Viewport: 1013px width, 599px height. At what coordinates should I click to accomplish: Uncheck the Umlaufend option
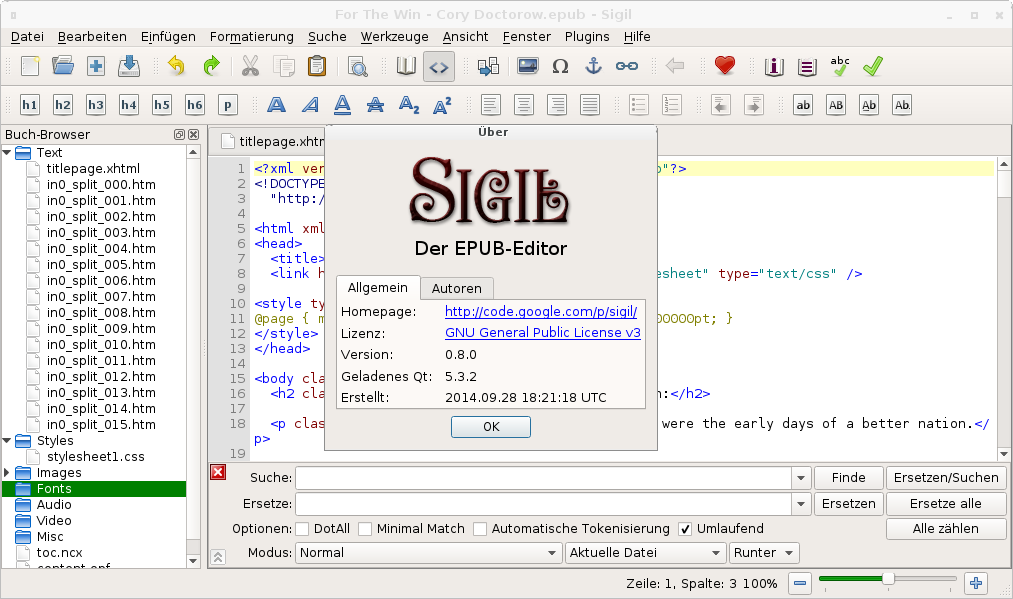click(x=685, y=529)
